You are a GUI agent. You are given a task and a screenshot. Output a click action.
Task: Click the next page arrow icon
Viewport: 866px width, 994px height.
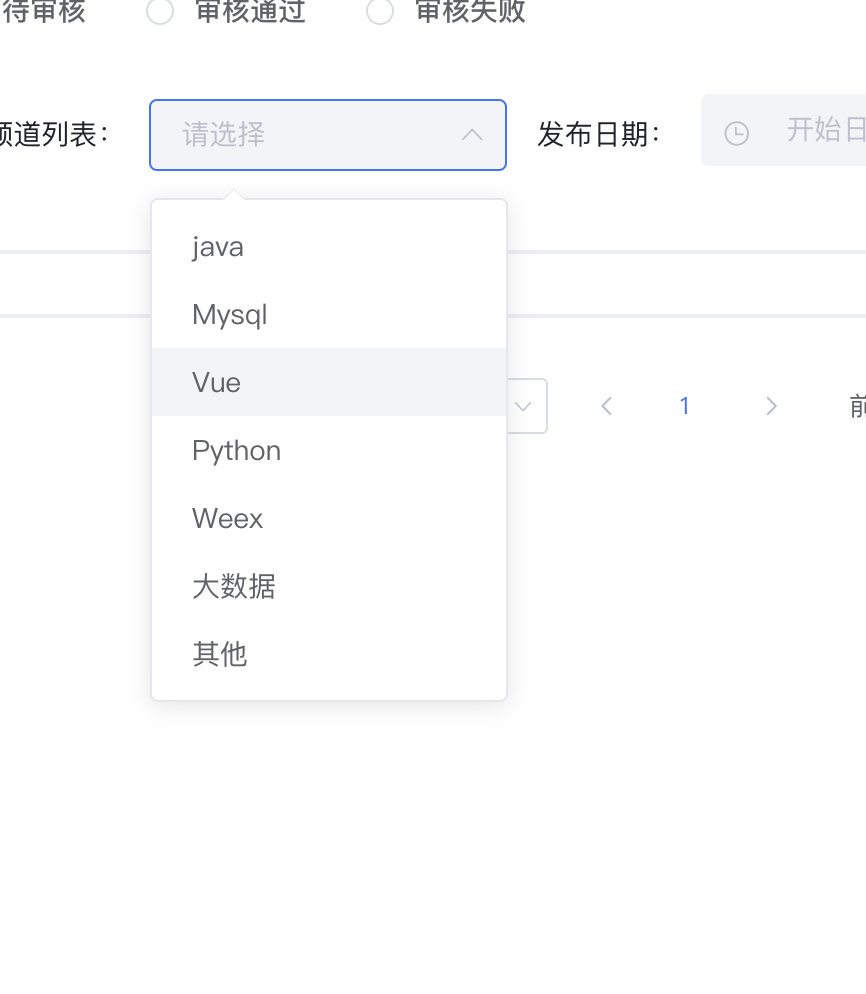pyautogui.click(x=770, y=405)
